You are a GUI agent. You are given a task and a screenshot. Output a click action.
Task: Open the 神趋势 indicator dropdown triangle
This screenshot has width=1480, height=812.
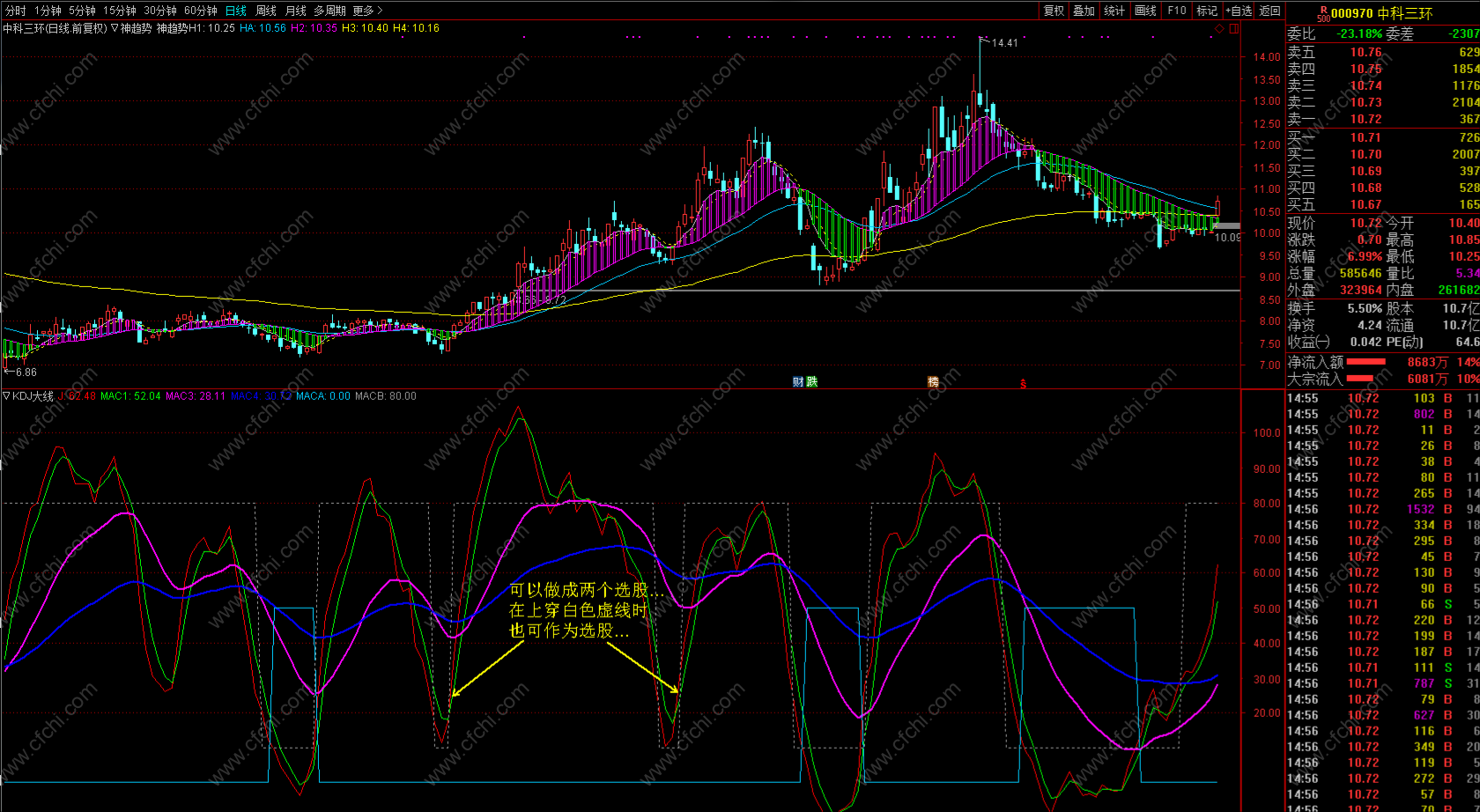115,28
